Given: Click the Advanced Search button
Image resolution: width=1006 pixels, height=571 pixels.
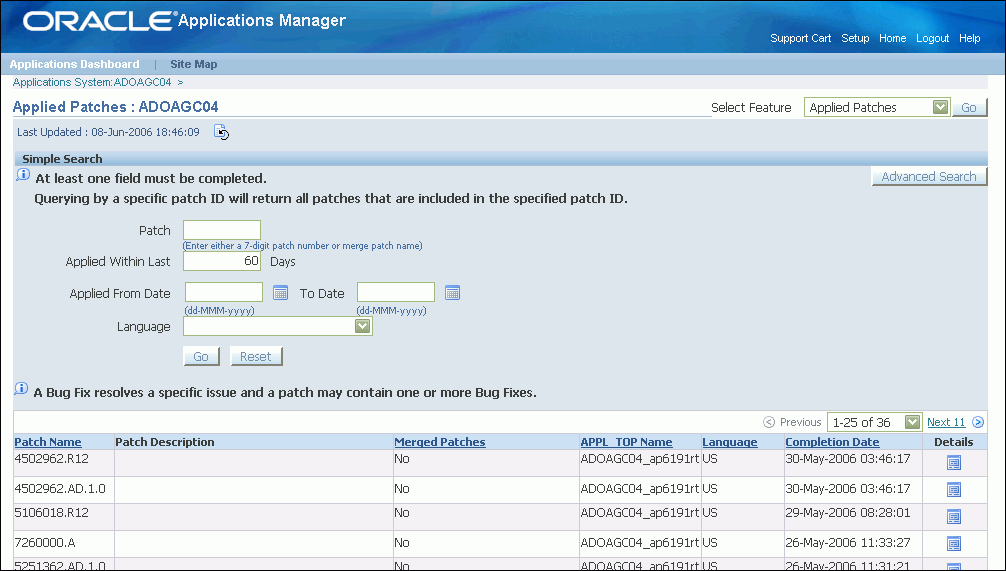Looking at the screenshot, I should point(929,176).
